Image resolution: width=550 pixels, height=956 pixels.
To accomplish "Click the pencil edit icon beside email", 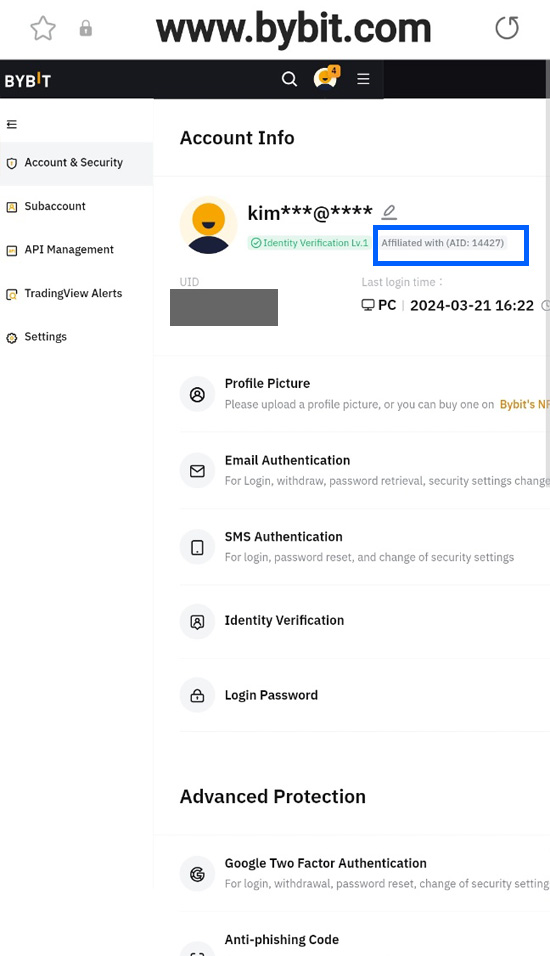I will pos(389,212).
